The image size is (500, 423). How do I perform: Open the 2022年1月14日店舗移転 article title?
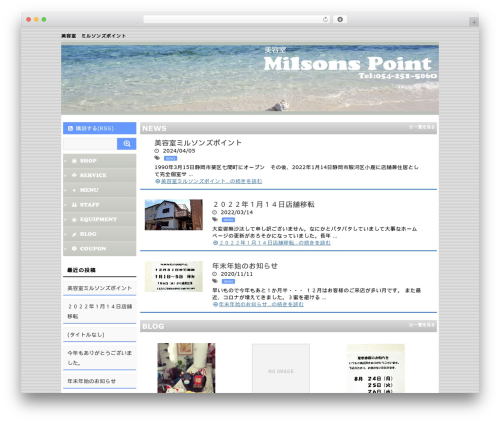coord(263,204)
